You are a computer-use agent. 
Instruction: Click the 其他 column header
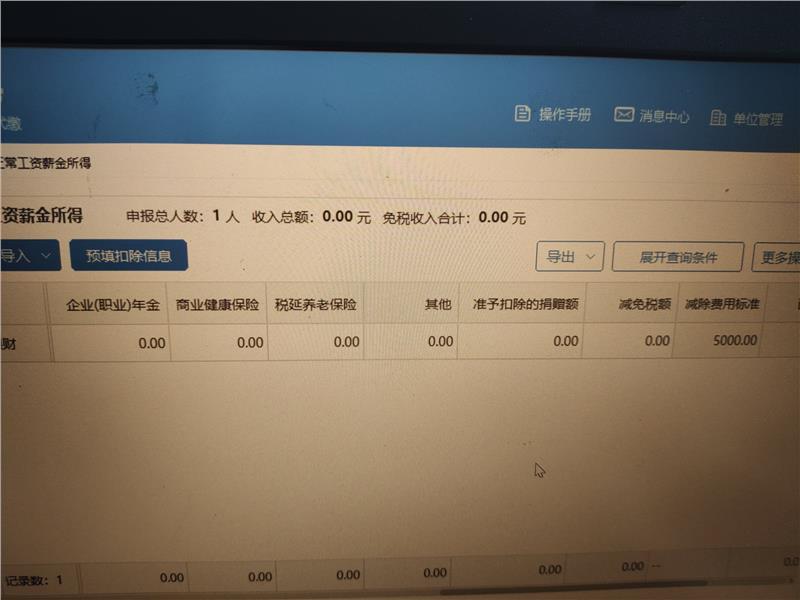coord(438,304)
